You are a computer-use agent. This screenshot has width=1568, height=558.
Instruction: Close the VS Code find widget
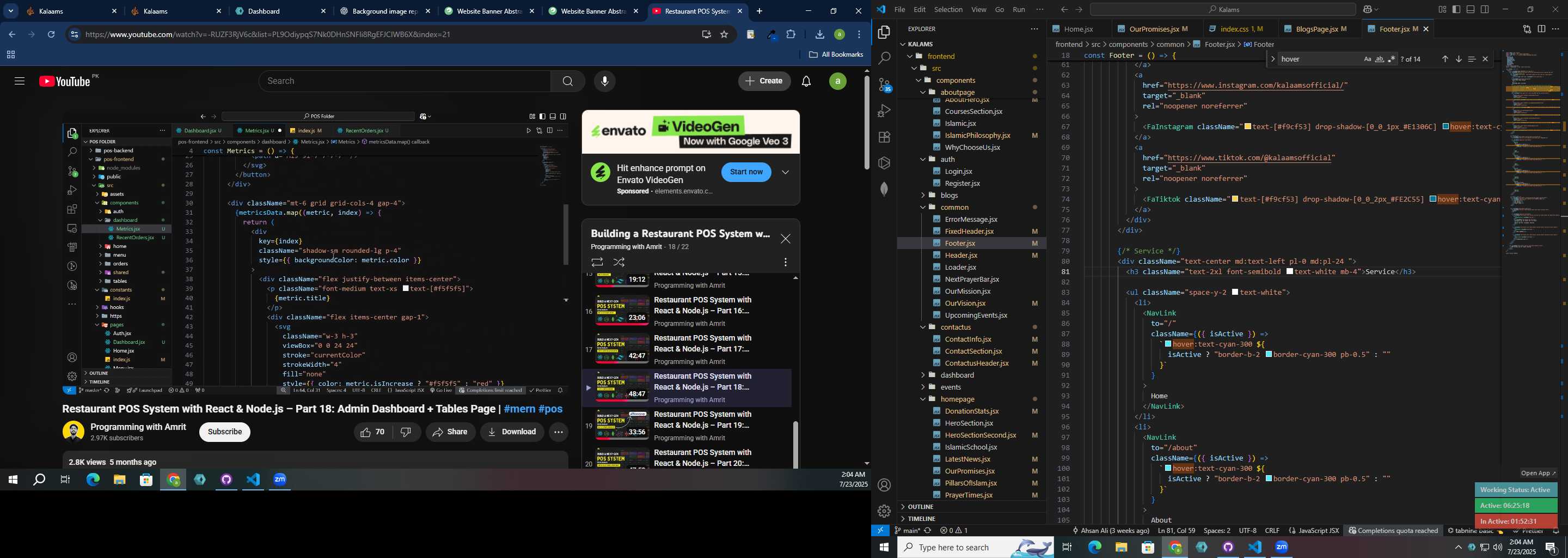(1485, 59)
